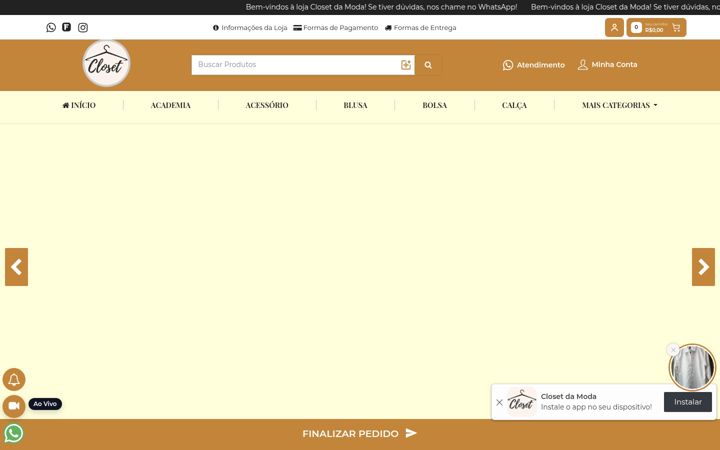This screenshot has width=720, height=450.
Task: Click FINALIZAR PEDIDO button
Action: click(x=360, y=433)
